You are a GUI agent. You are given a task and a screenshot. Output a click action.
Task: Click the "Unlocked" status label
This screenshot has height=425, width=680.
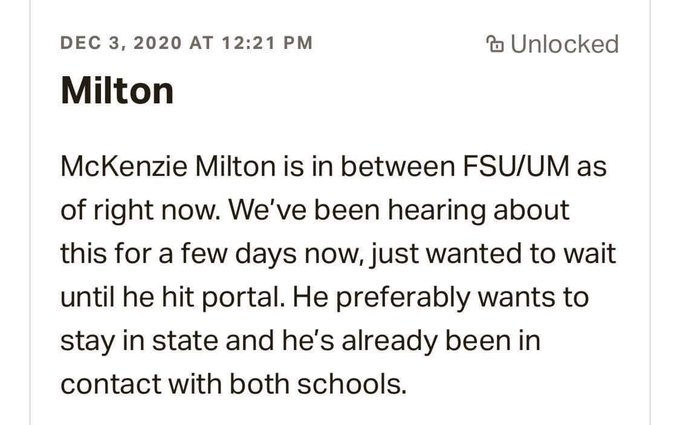point(564,44)
